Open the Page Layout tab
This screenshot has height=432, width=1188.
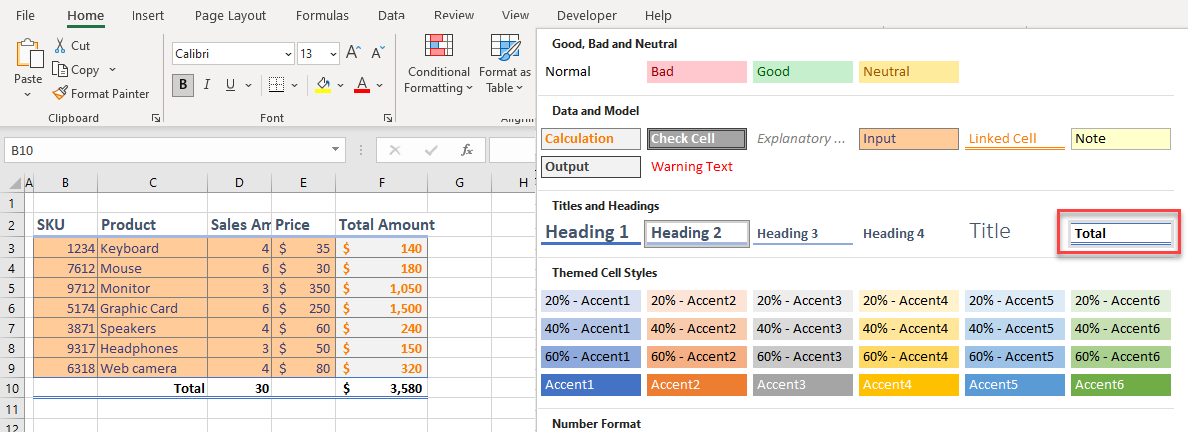pos(230,15)
